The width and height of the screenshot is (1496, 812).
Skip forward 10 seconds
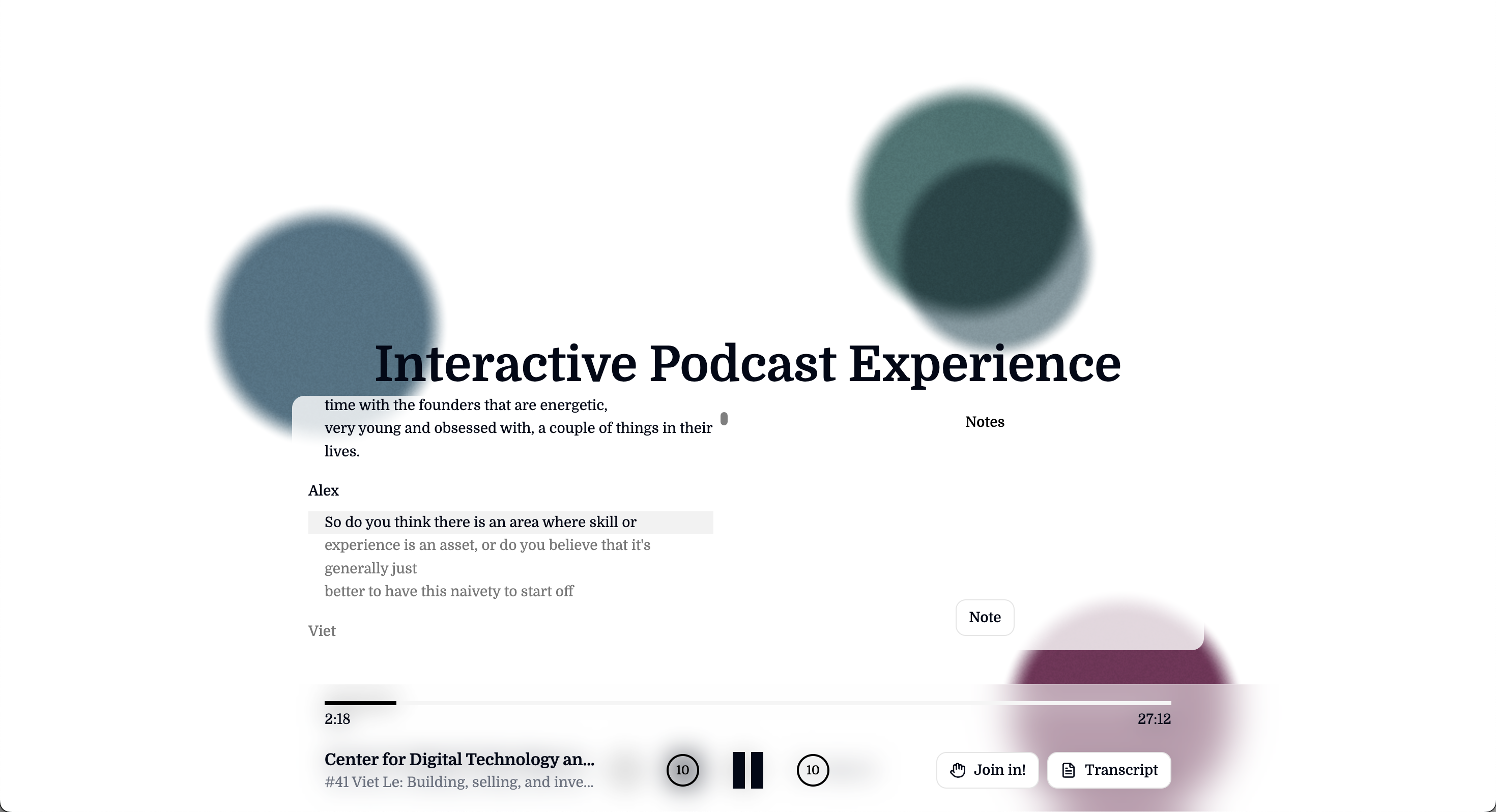tap(813, 770)
